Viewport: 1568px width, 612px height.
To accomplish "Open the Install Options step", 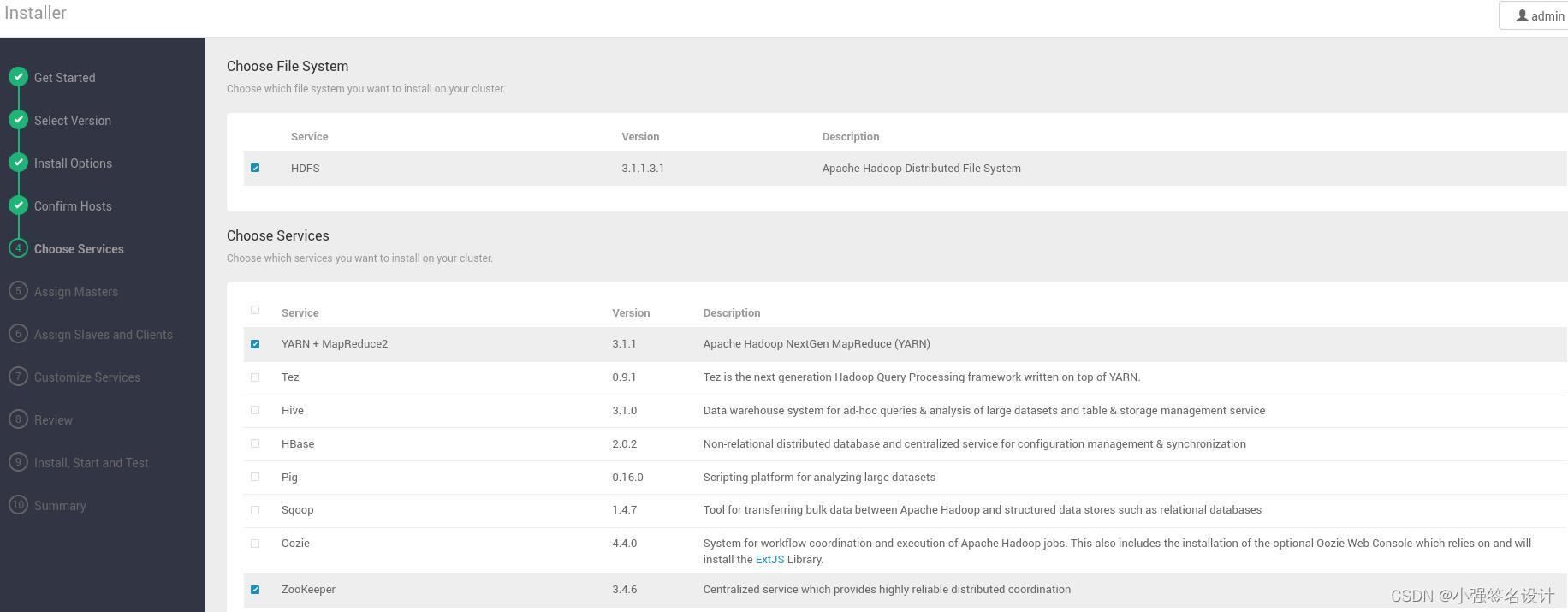I will 73,163.
